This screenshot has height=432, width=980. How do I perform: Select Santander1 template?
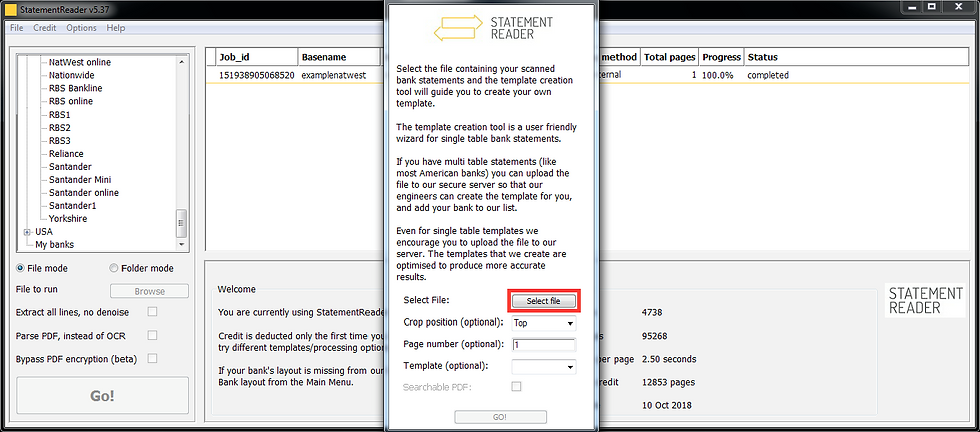[72, 206]
